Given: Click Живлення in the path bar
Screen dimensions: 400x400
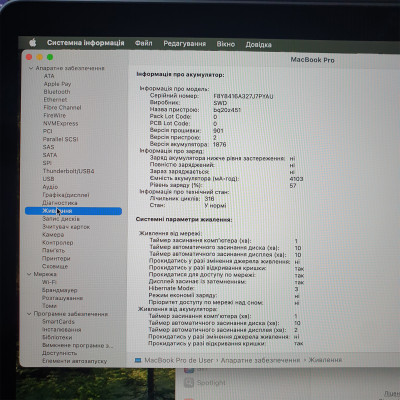Looking at the screenshot, I should click(x=325, y=360).
